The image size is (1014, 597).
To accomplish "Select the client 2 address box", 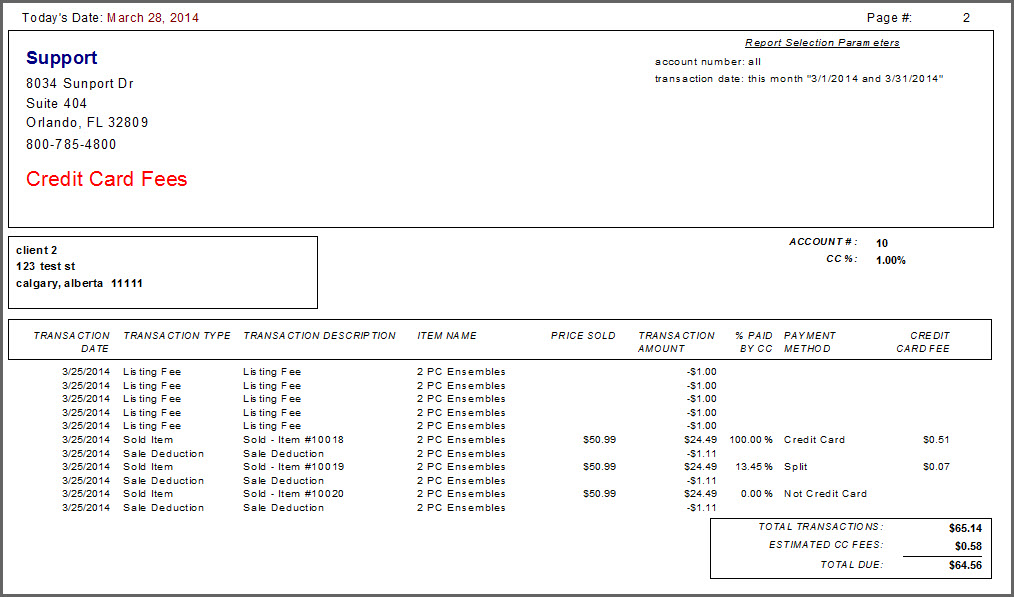I will (163, 271).
